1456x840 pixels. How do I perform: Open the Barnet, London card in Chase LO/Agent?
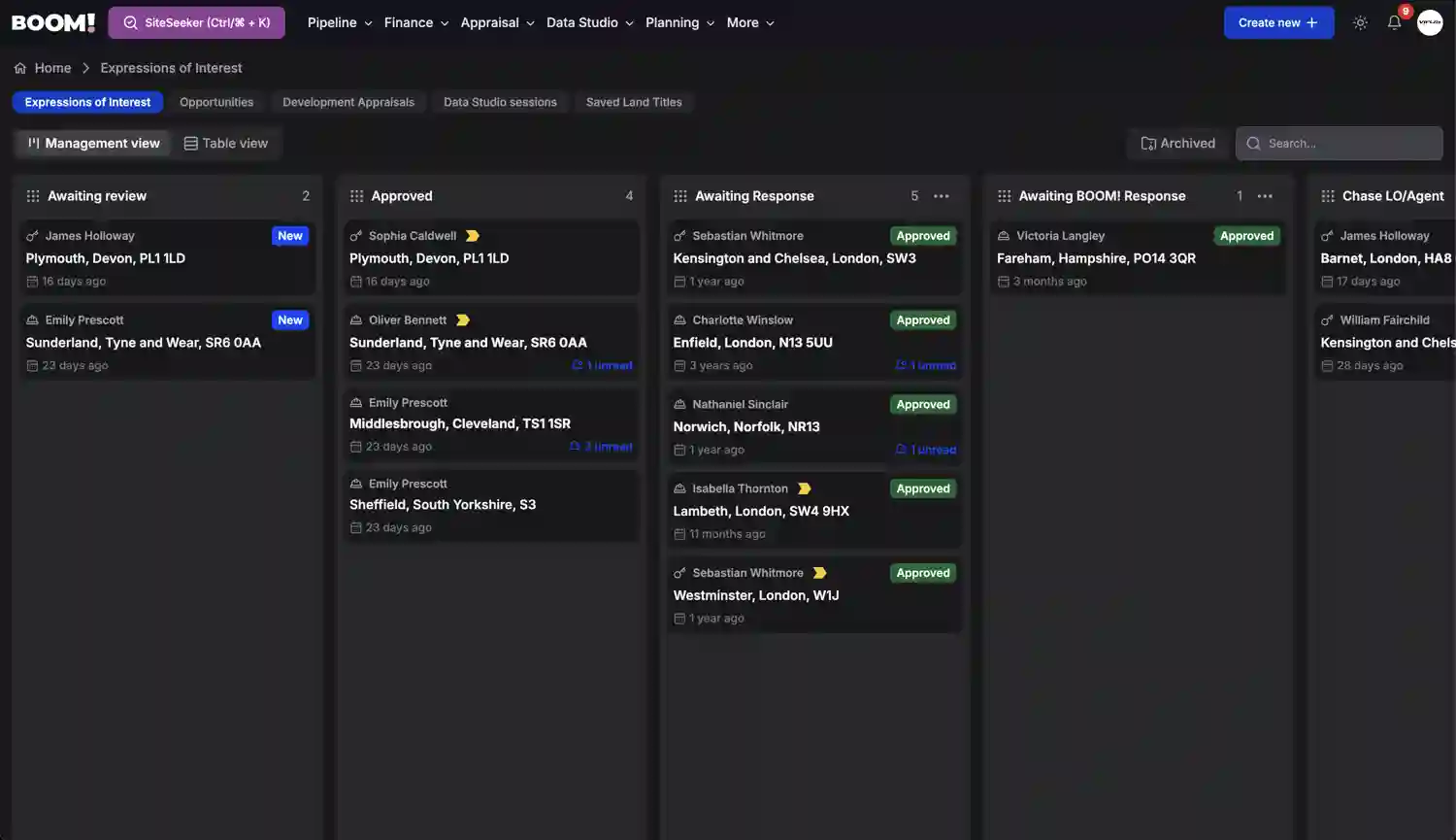pos(1385,257)
